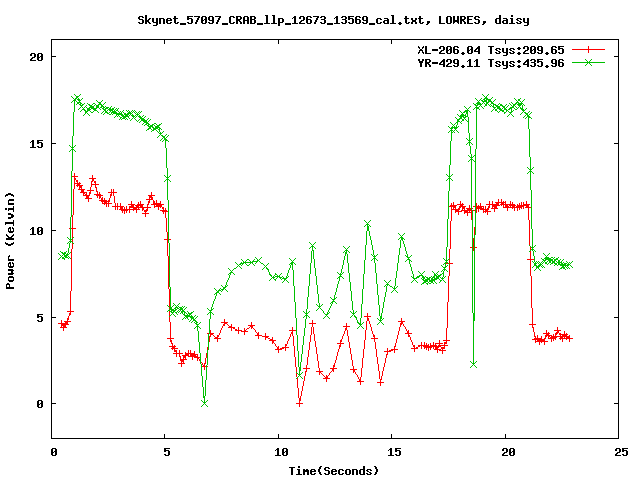Click x-axis tick label 25
The height and width of the screenshot is (480, 640).
tap(621, 452)
